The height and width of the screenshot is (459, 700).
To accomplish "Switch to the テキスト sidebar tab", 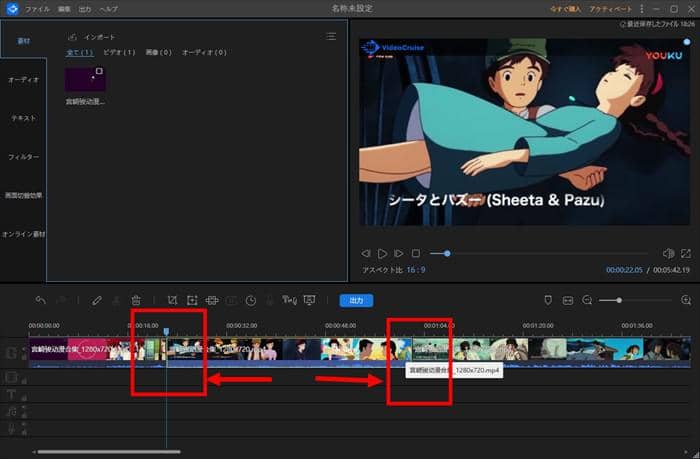I will click(23, 118).
